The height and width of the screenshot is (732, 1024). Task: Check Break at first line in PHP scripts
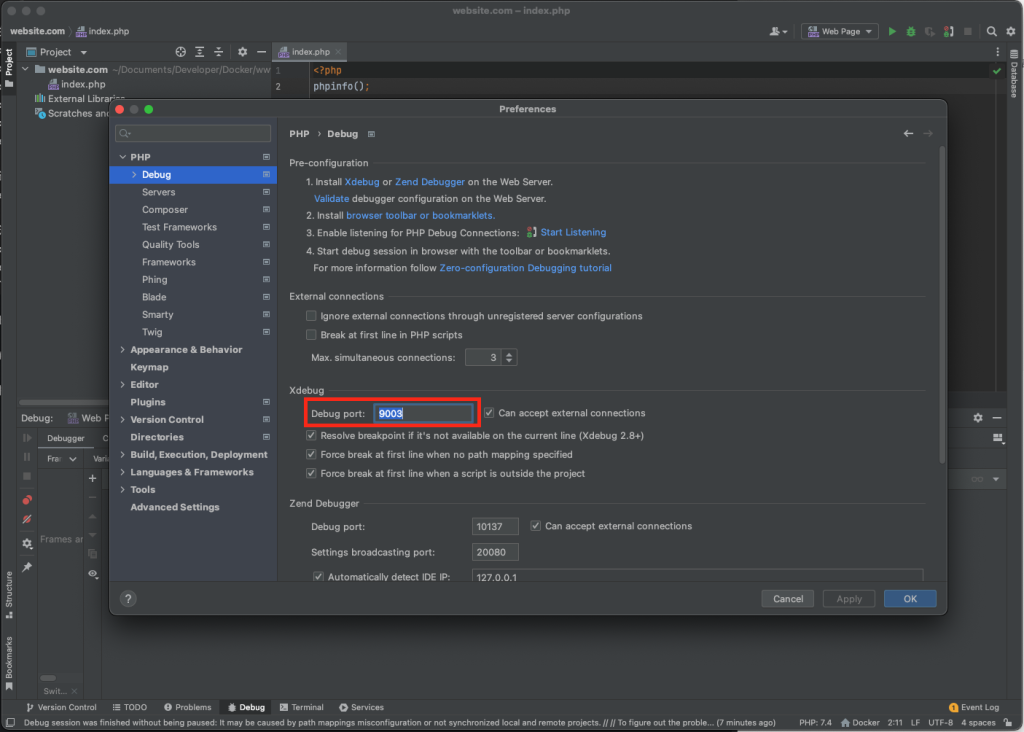312,335
